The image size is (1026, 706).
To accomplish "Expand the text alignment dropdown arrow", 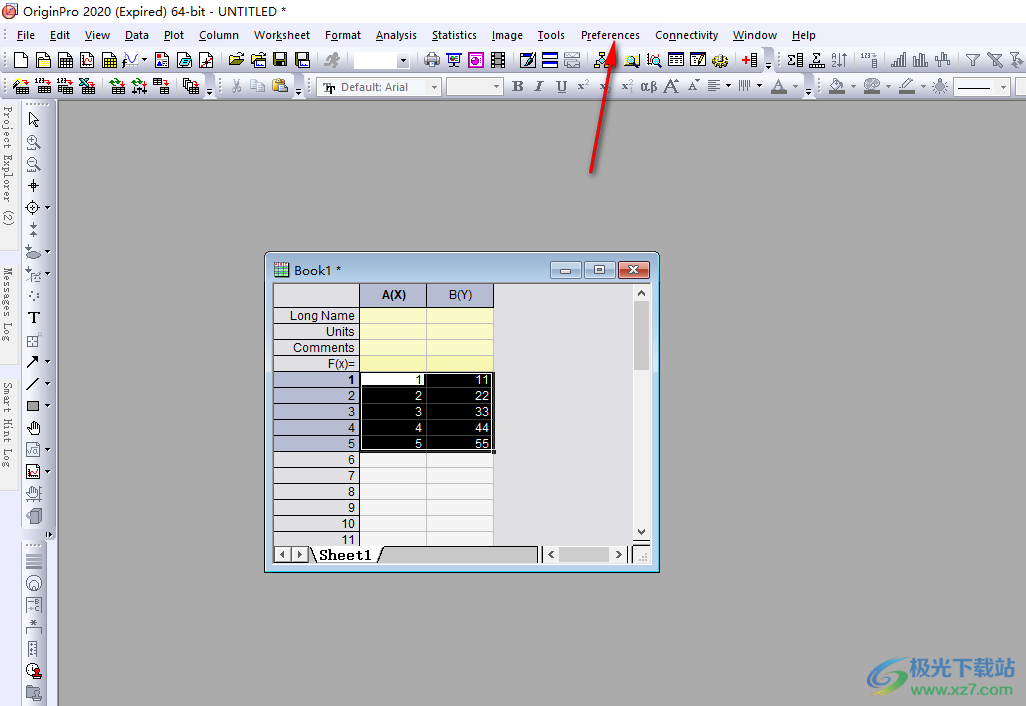I will click(728, 86).
